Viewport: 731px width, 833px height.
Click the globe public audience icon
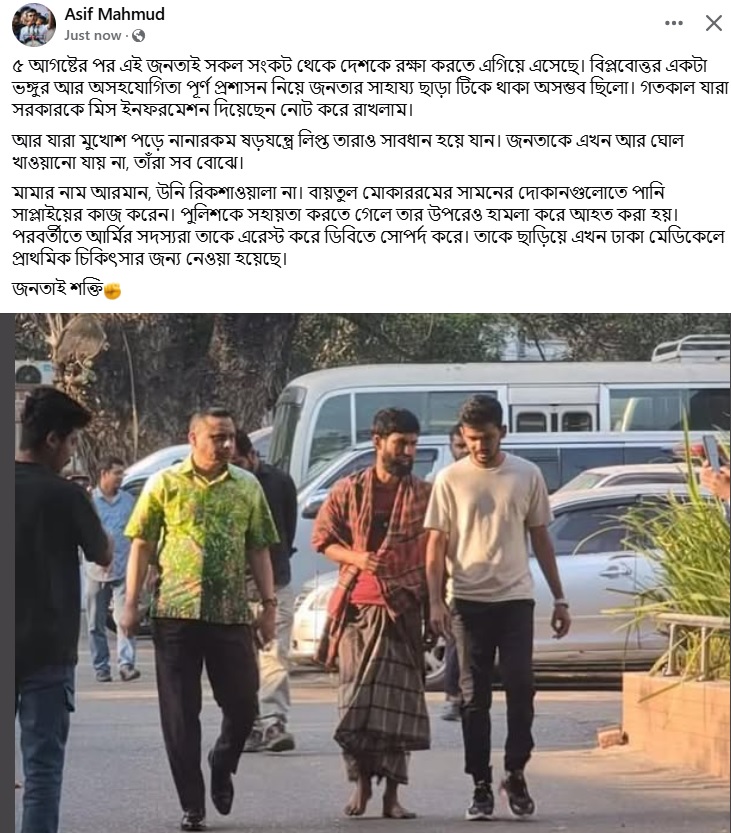coord(139,36)
